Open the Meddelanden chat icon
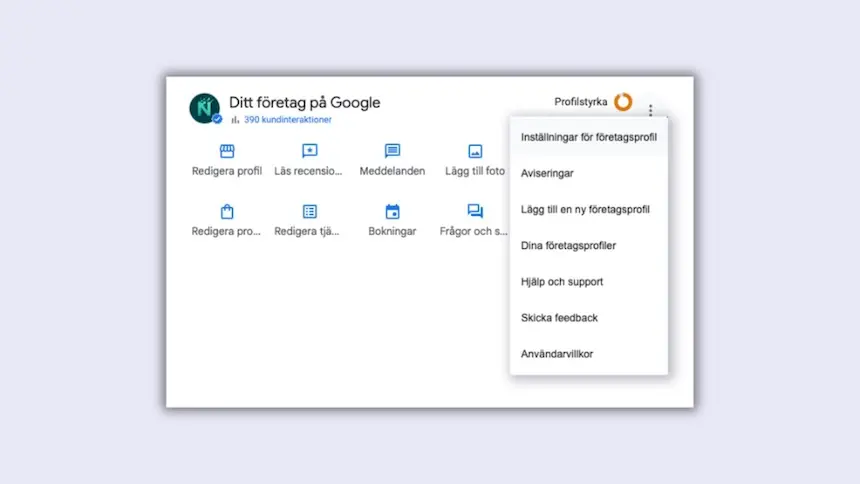860x484 pixels. point(392,151)
